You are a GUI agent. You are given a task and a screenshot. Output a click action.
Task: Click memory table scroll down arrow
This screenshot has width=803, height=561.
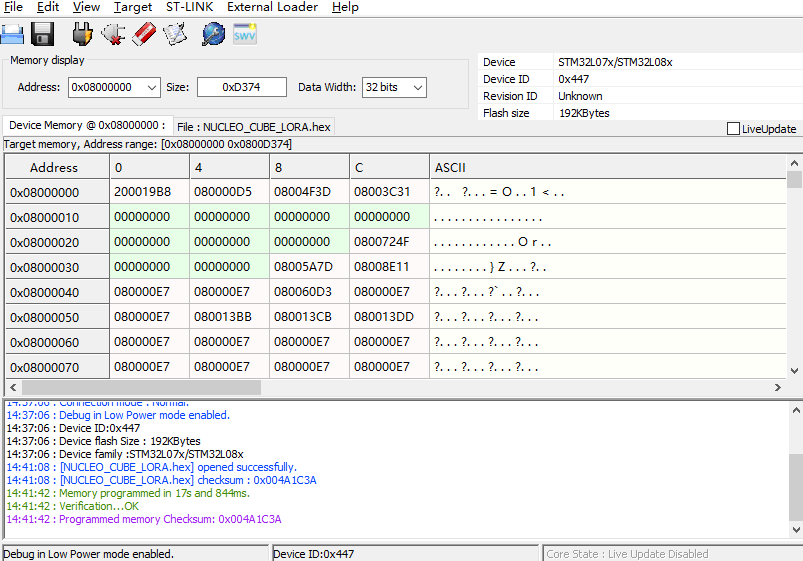(794, 370)
